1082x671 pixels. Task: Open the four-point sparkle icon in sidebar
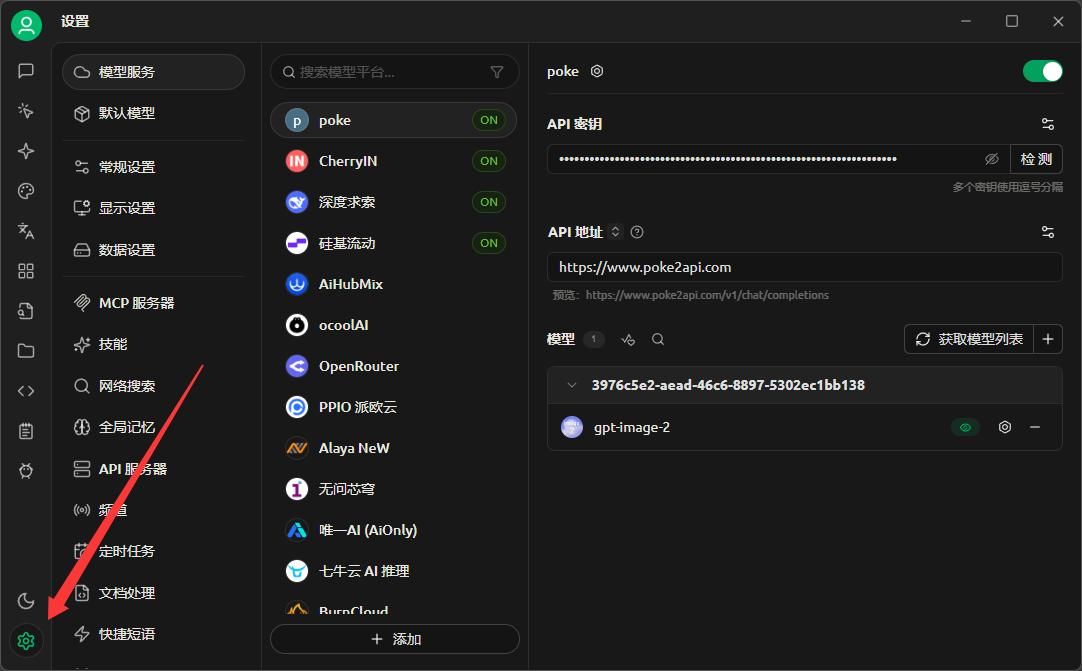[26, 151]
